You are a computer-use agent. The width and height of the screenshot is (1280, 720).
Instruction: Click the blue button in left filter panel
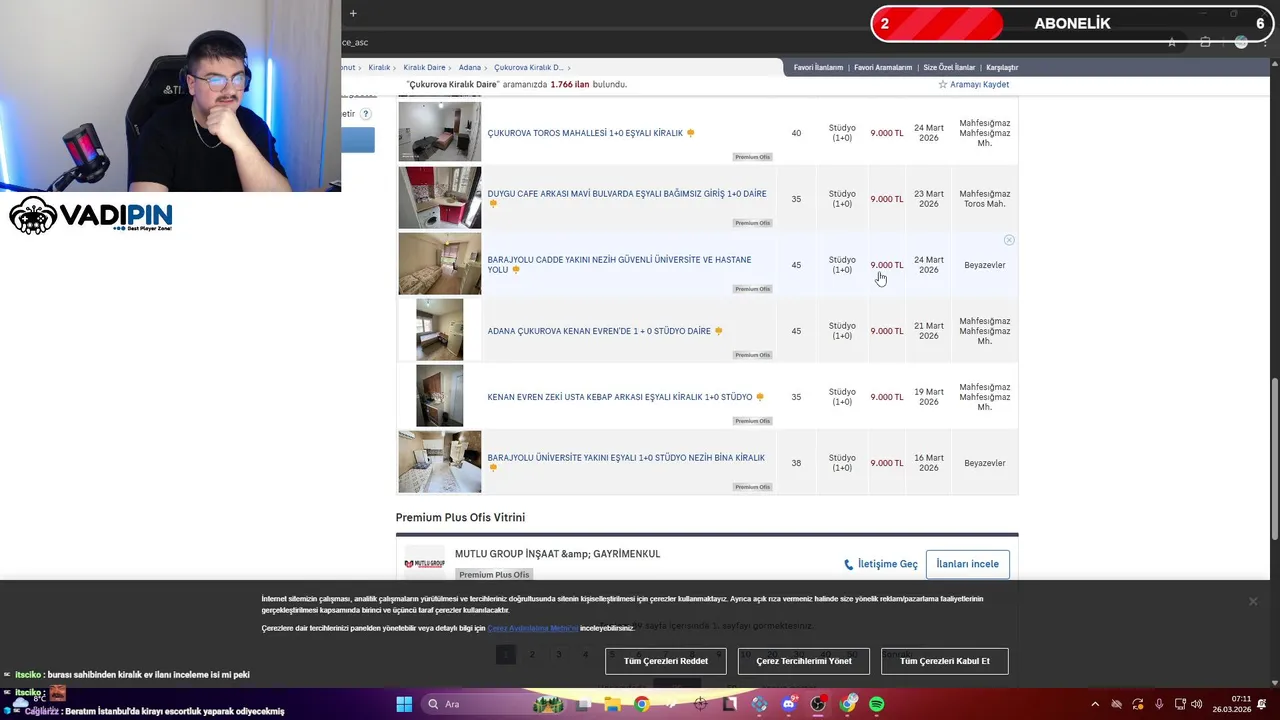tap(358, 140)
